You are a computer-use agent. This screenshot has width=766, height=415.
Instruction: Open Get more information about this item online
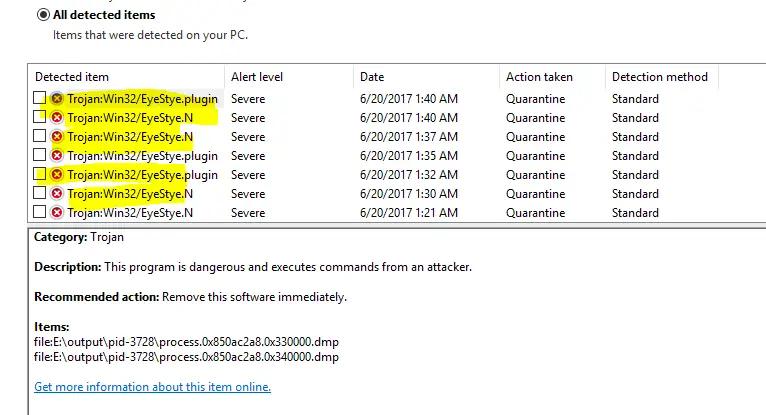click(x=152, y=387)
